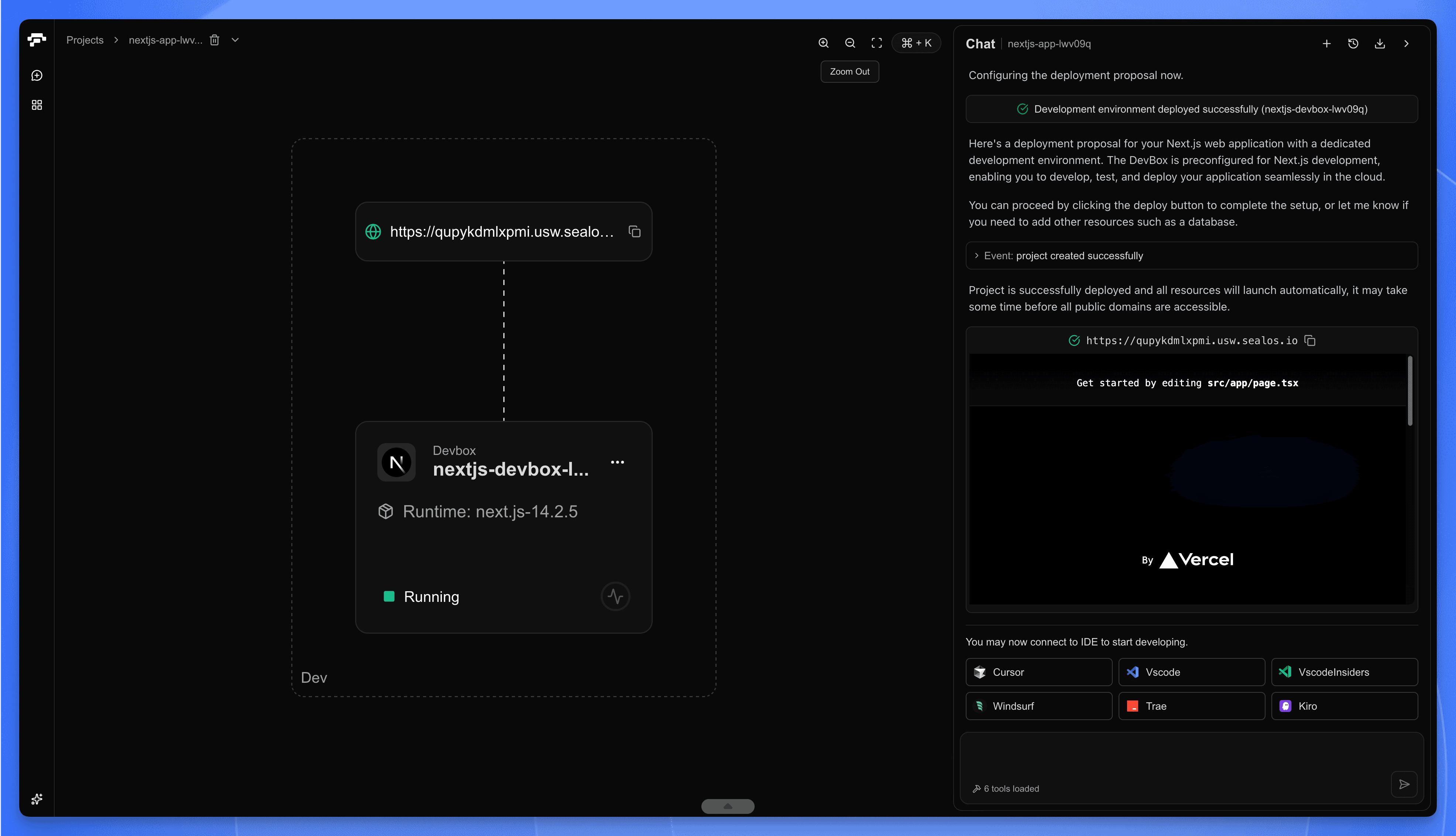Click the preview pane scrollbar
The width and height of the screenshot is (1456, 836).
coord(1409,390)
